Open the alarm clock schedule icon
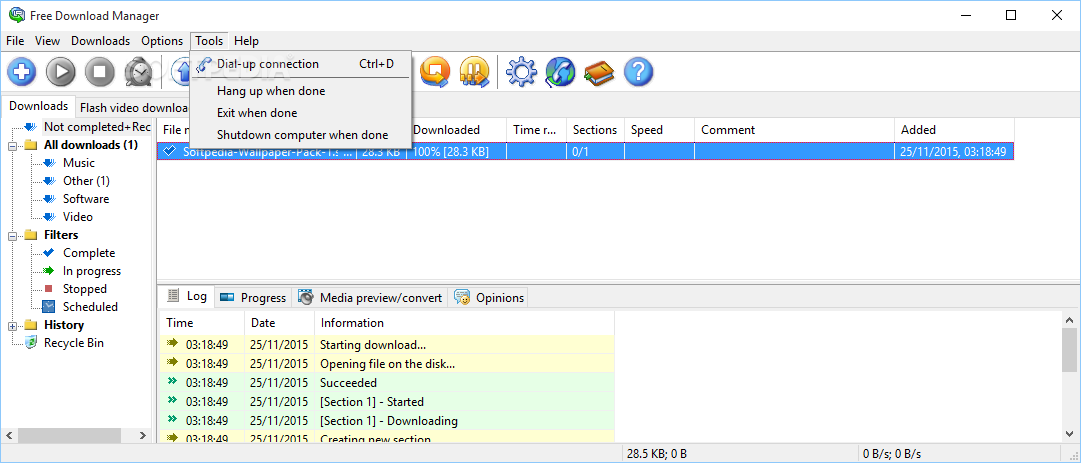This screenshot has width=1081, height=463. [139, 71]
